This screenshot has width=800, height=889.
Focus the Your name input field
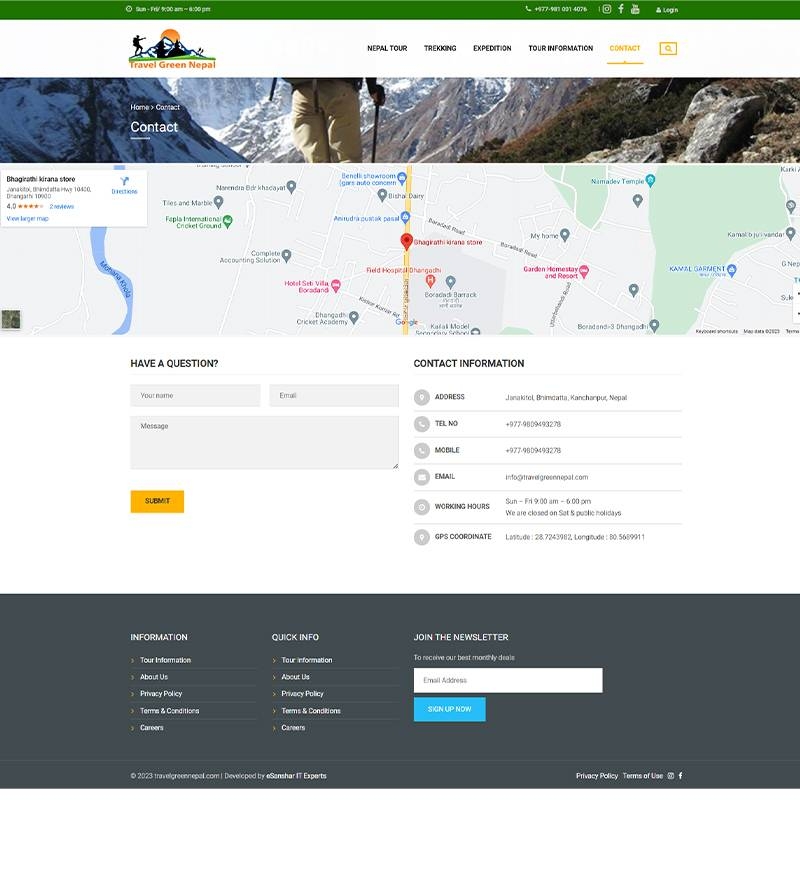[x=195, y=396]
